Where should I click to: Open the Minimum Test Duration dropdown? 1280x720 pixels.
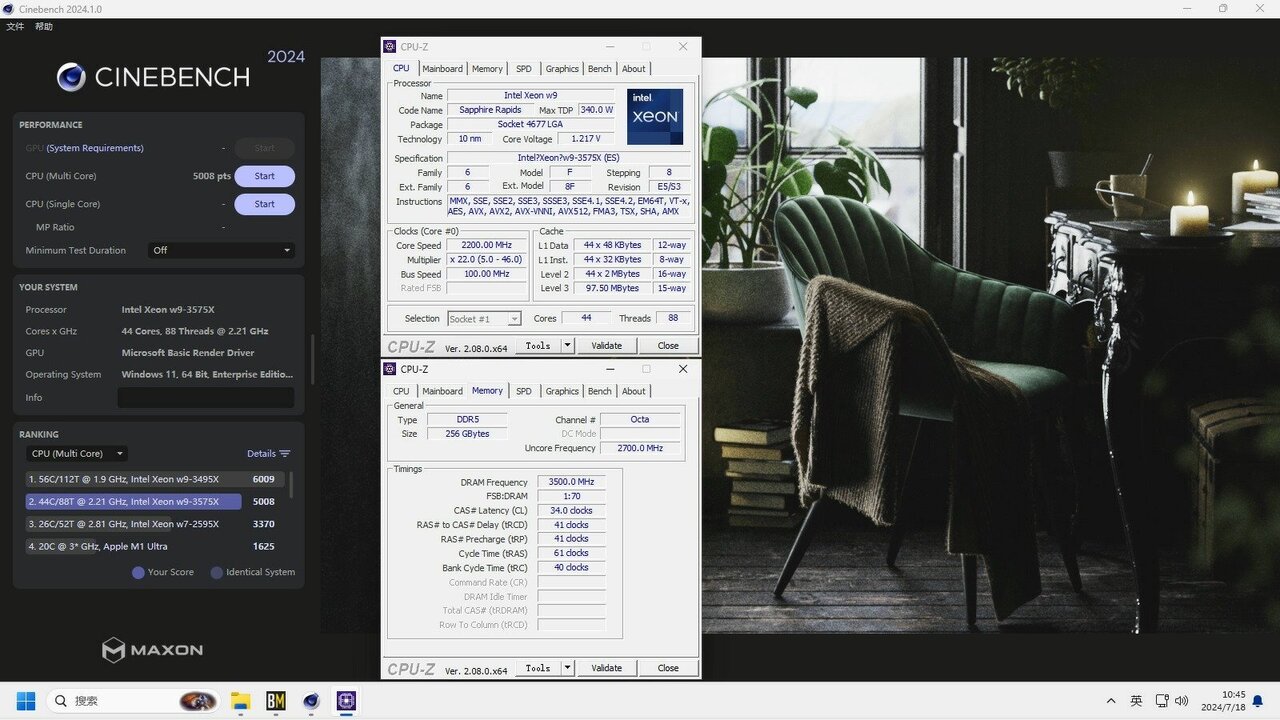(221, 250)
